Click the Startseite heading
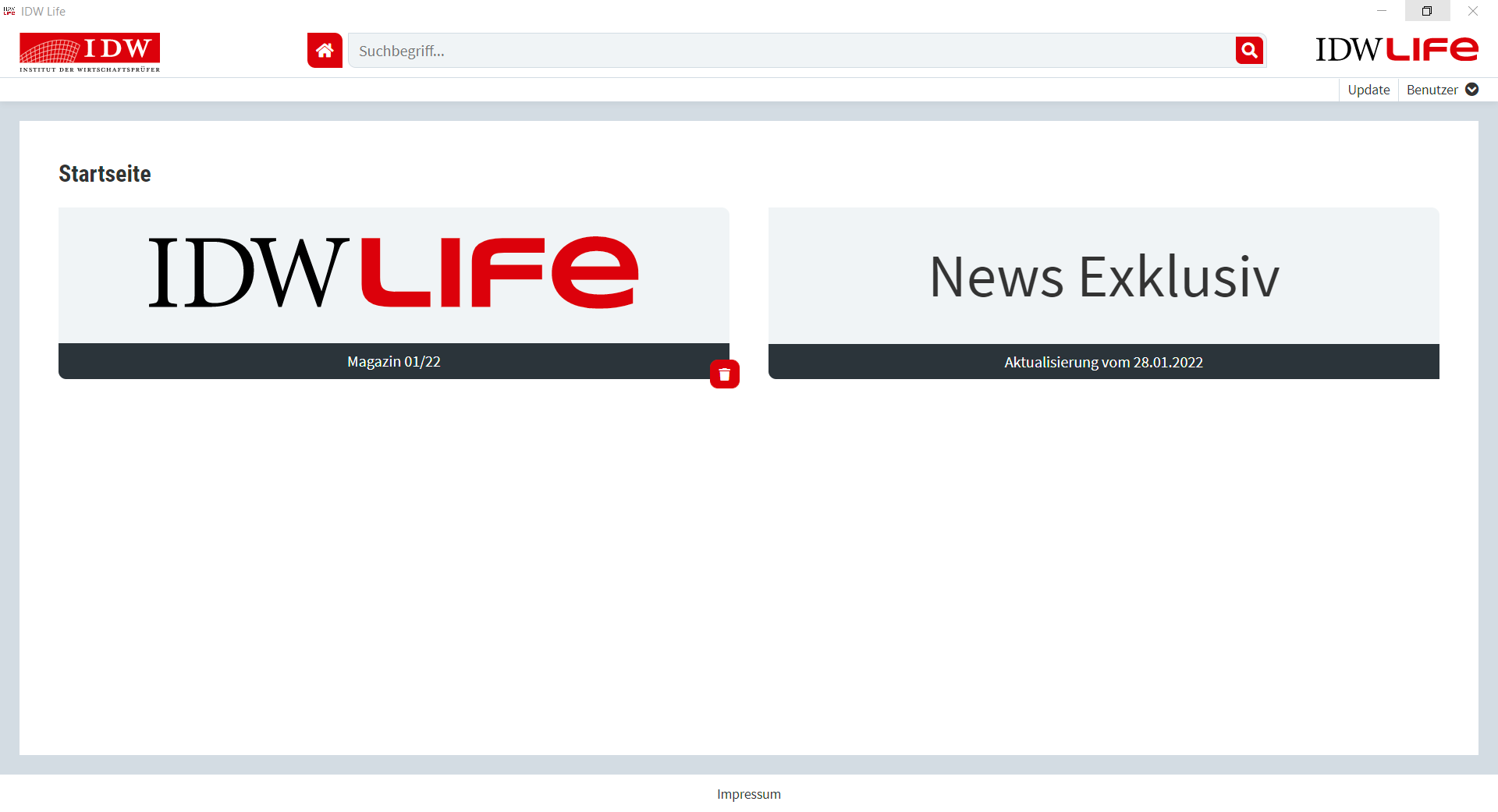The image size is (1498, 812). coord(105,173)
